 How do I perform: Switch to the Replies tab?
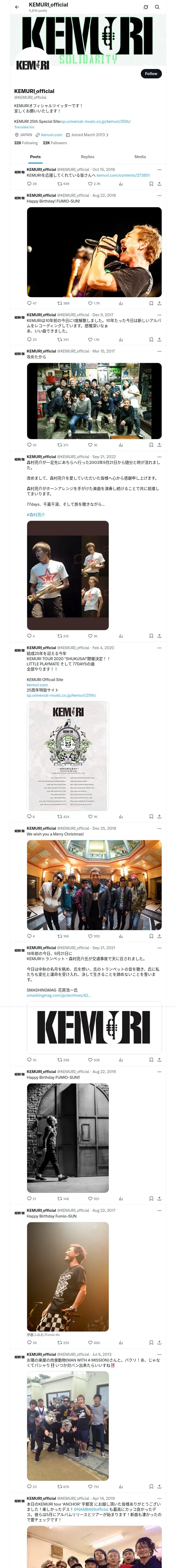87,157
